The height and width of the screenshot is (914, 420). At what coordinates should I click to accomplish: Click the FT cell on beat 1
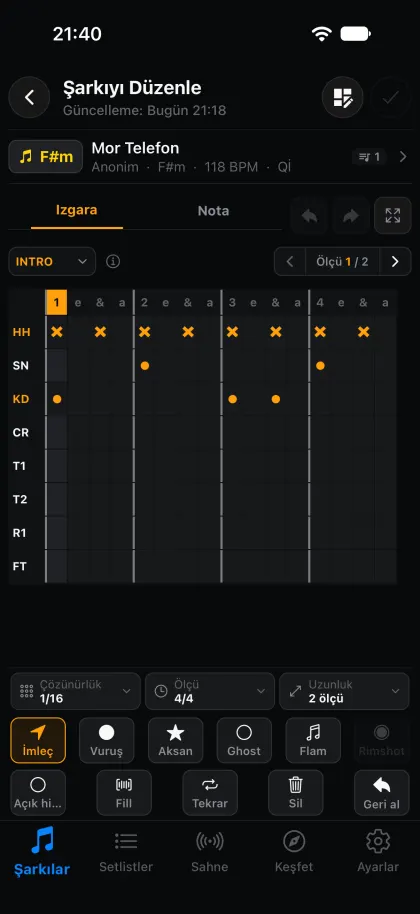(x=57, y=566)
